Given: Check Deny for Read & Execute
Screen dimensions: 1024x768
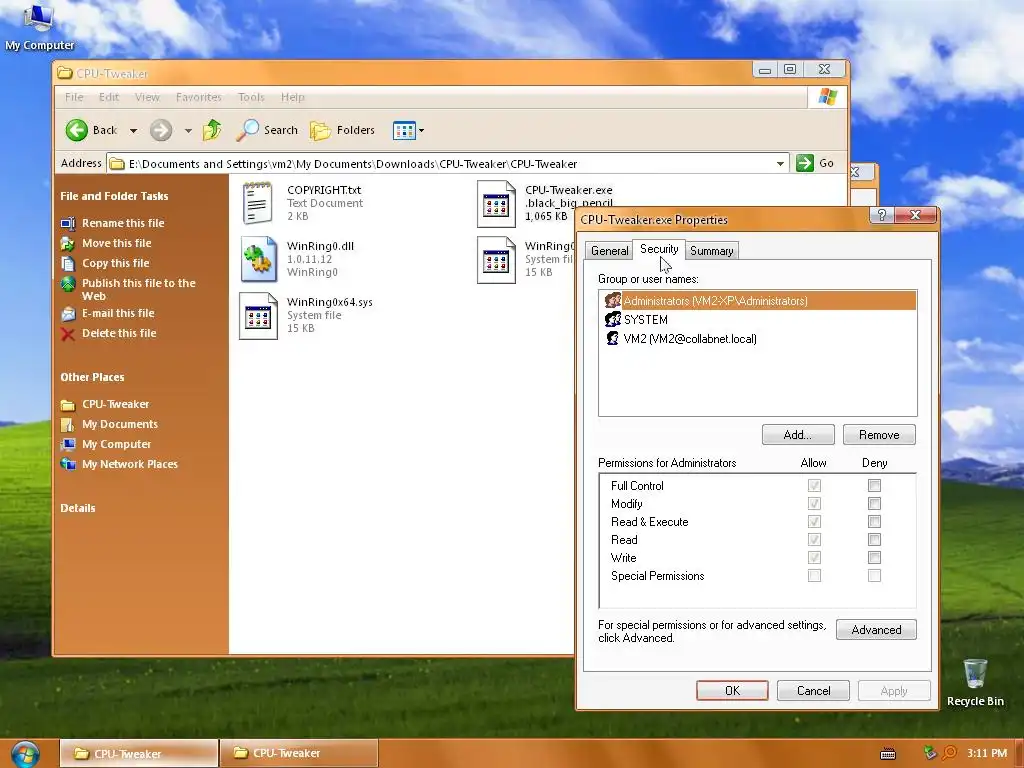Looking at the screenshot, I should pos(874,521).
